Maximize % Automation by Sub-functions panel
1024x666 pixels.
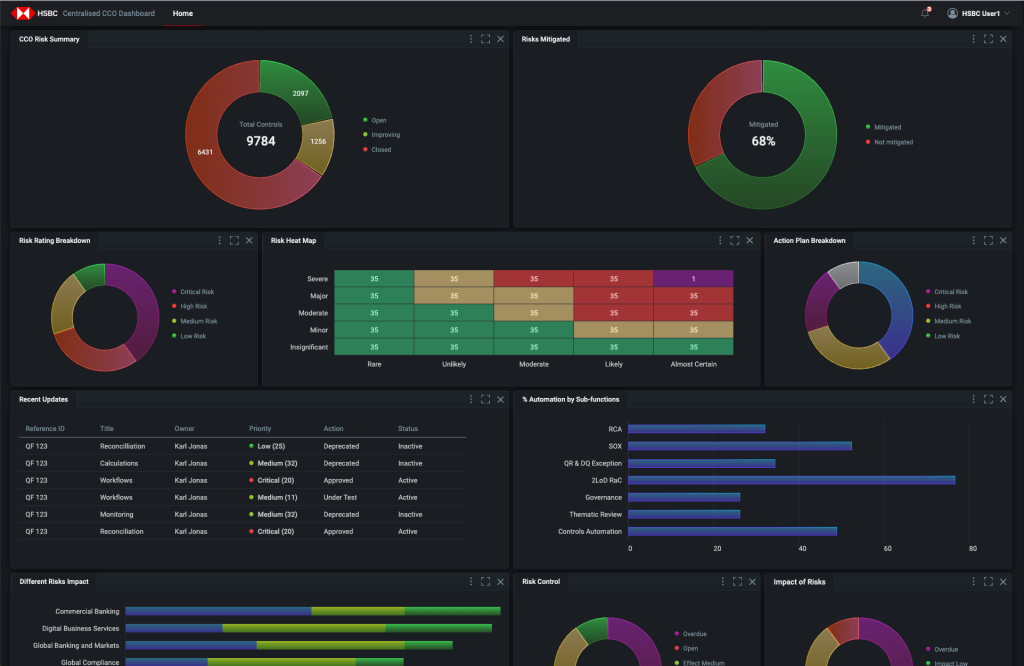pyautogui.click(x=988, y=399)
